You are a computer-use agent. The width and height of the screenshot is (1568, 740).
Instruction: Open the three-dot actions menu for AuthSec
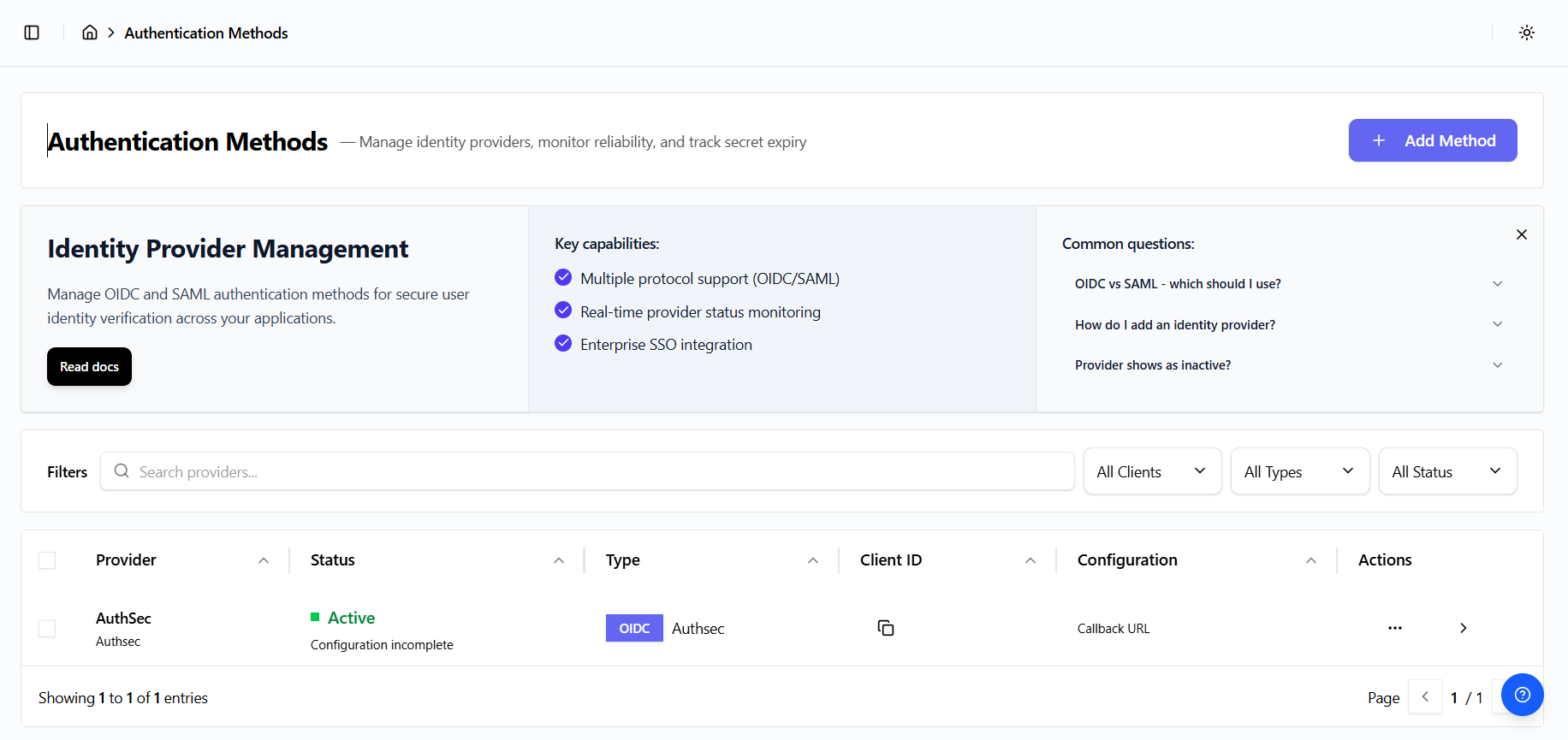tap(1395, 628)
